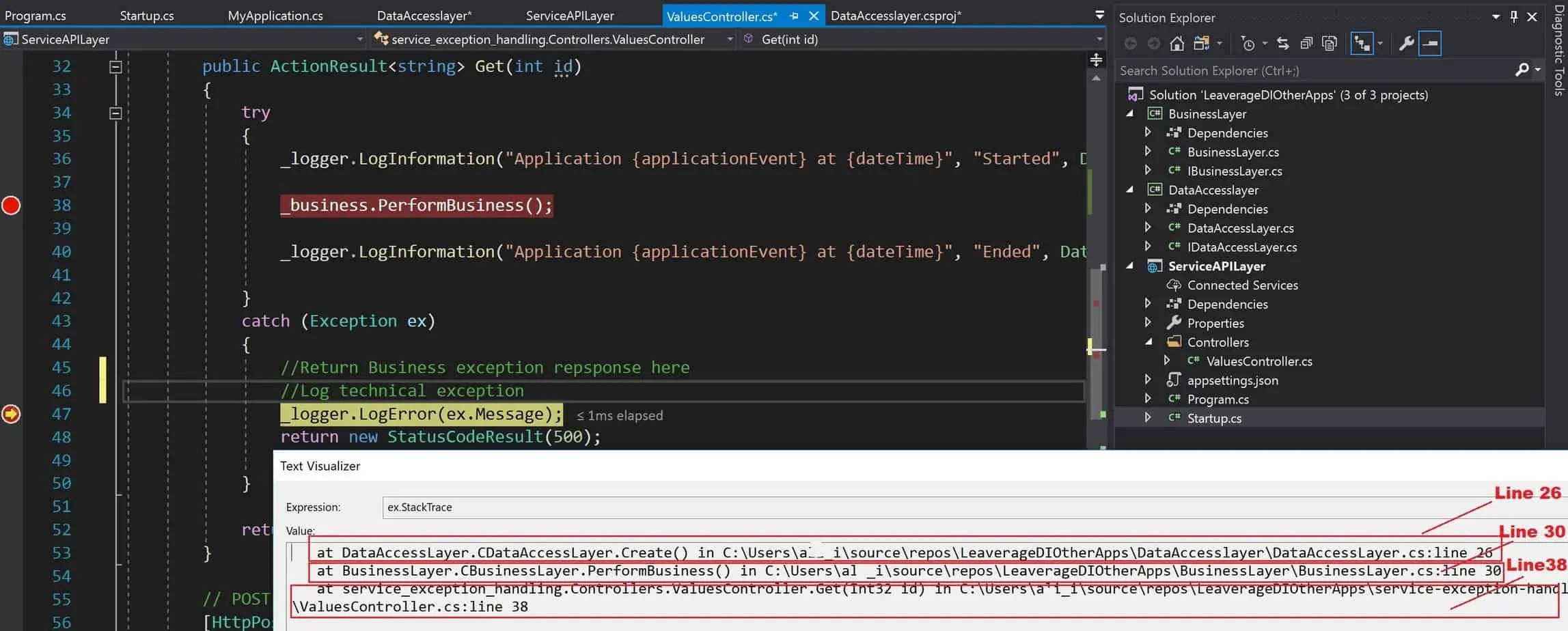The image size is (1568, 631).
Task: Pin the Solution Explorer panel
Action: (1514, 17)
